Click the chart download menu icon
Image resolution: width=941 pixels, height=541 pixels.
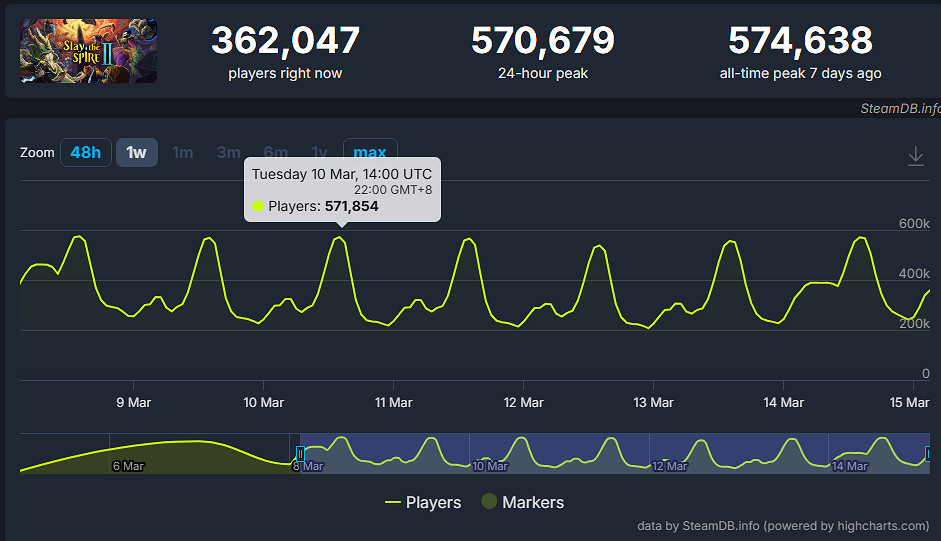point(915,156)
